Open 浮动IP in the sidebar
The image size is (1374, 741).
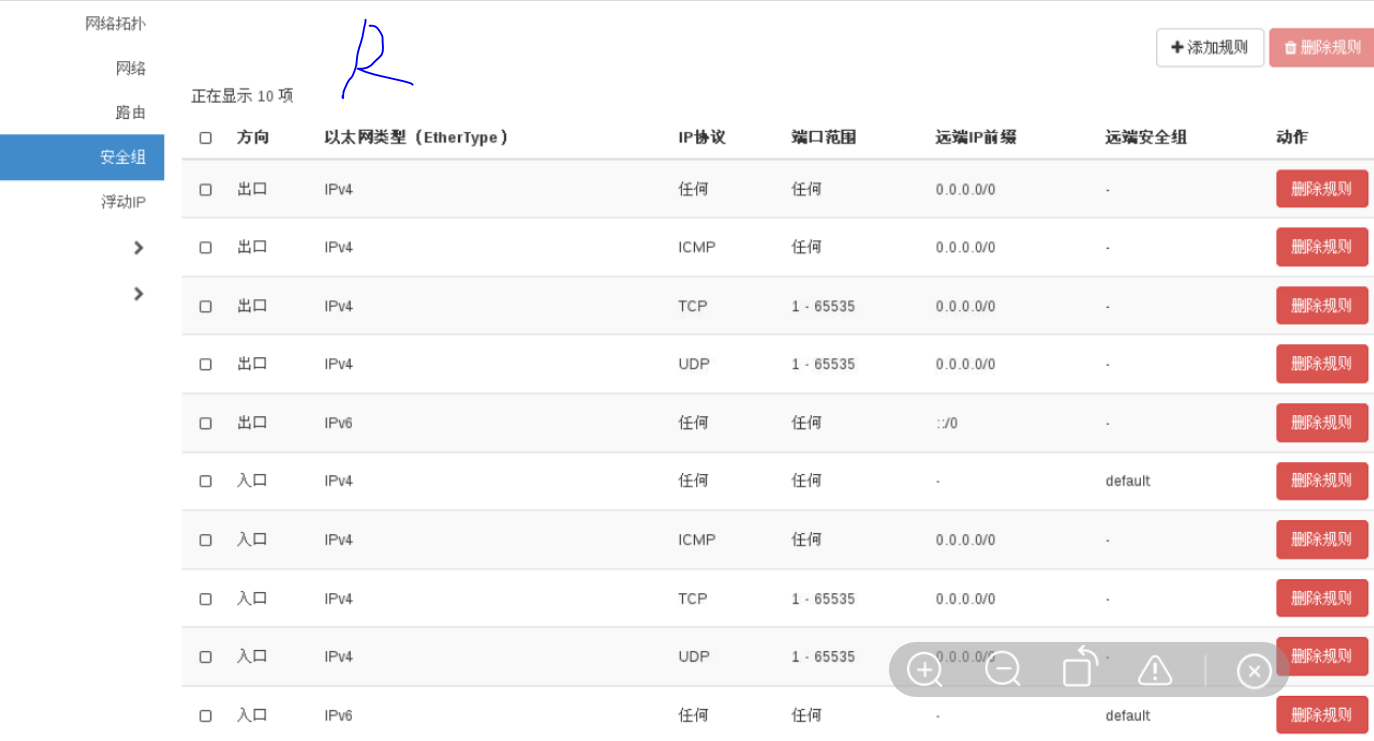point(123,202)
